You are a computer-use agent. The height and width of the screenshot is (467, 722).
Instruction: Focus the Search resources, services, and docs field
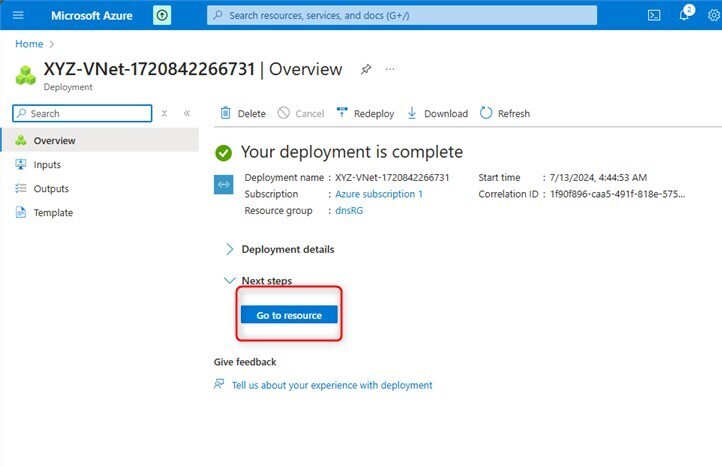(x=402, y=15)
